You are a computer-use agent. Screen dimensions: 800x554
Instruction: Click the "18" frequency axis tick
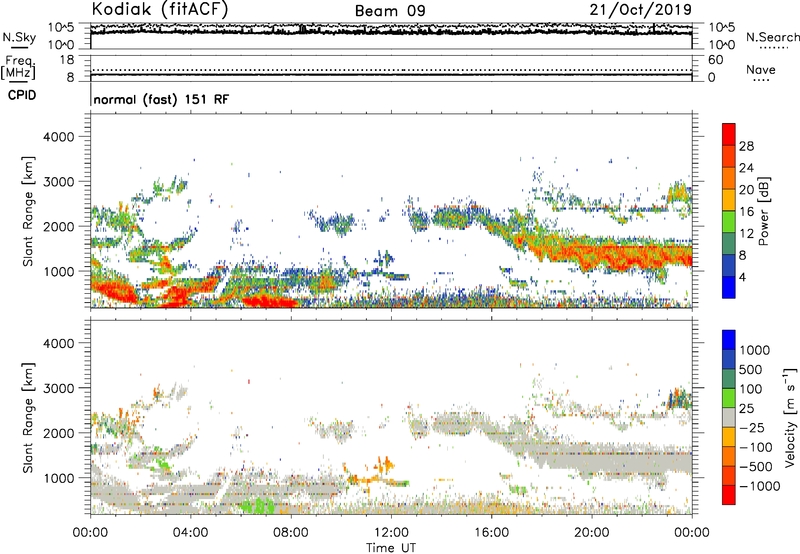[x=67, y=60]
